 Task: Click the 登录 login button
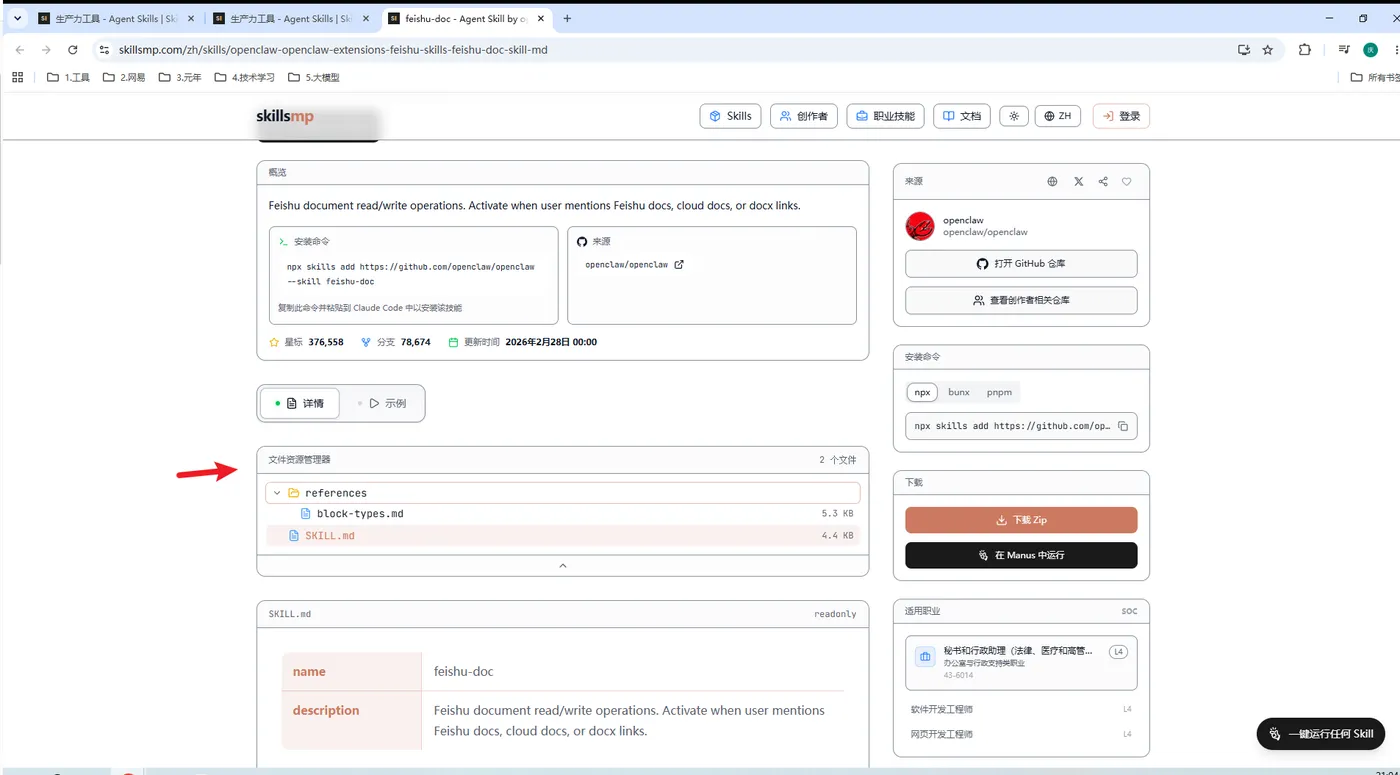[1121, 116]
